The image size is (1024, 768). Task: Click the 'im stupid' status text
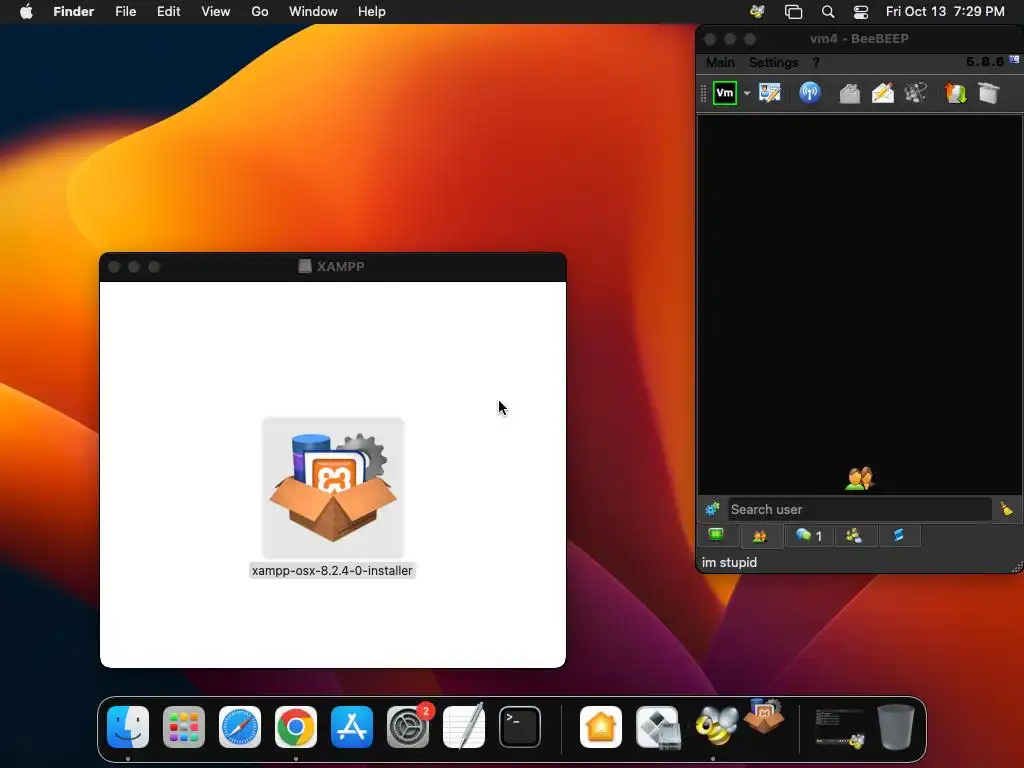tap(729, 562)
